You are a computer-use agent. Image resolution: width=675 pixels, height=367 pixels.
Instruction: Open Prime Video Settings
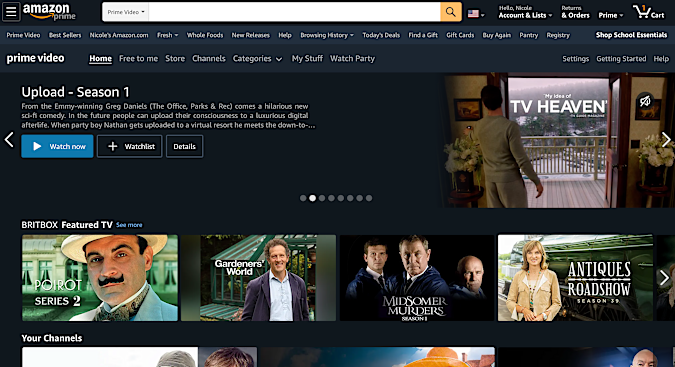[x=575, y=59]
